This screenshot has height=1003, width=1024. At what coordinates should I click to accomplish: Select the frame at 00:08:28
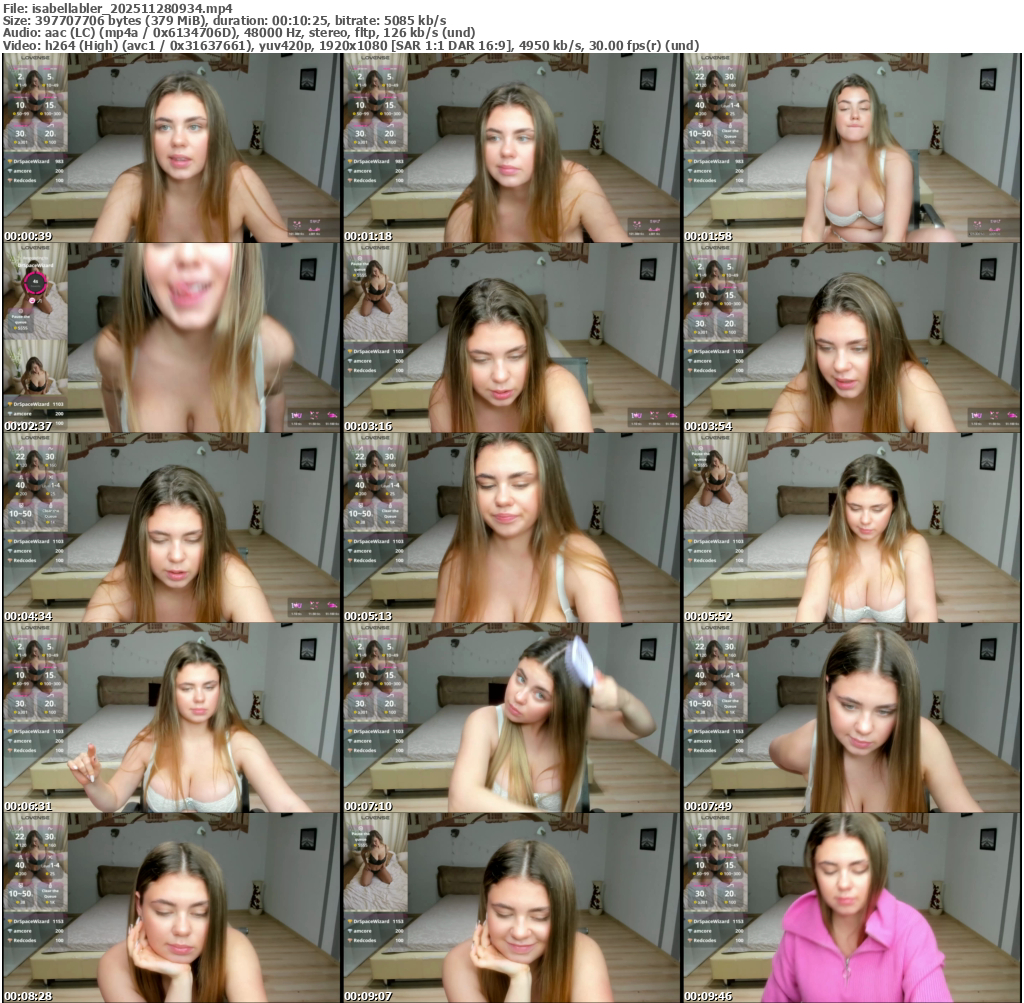pos(172,908)
